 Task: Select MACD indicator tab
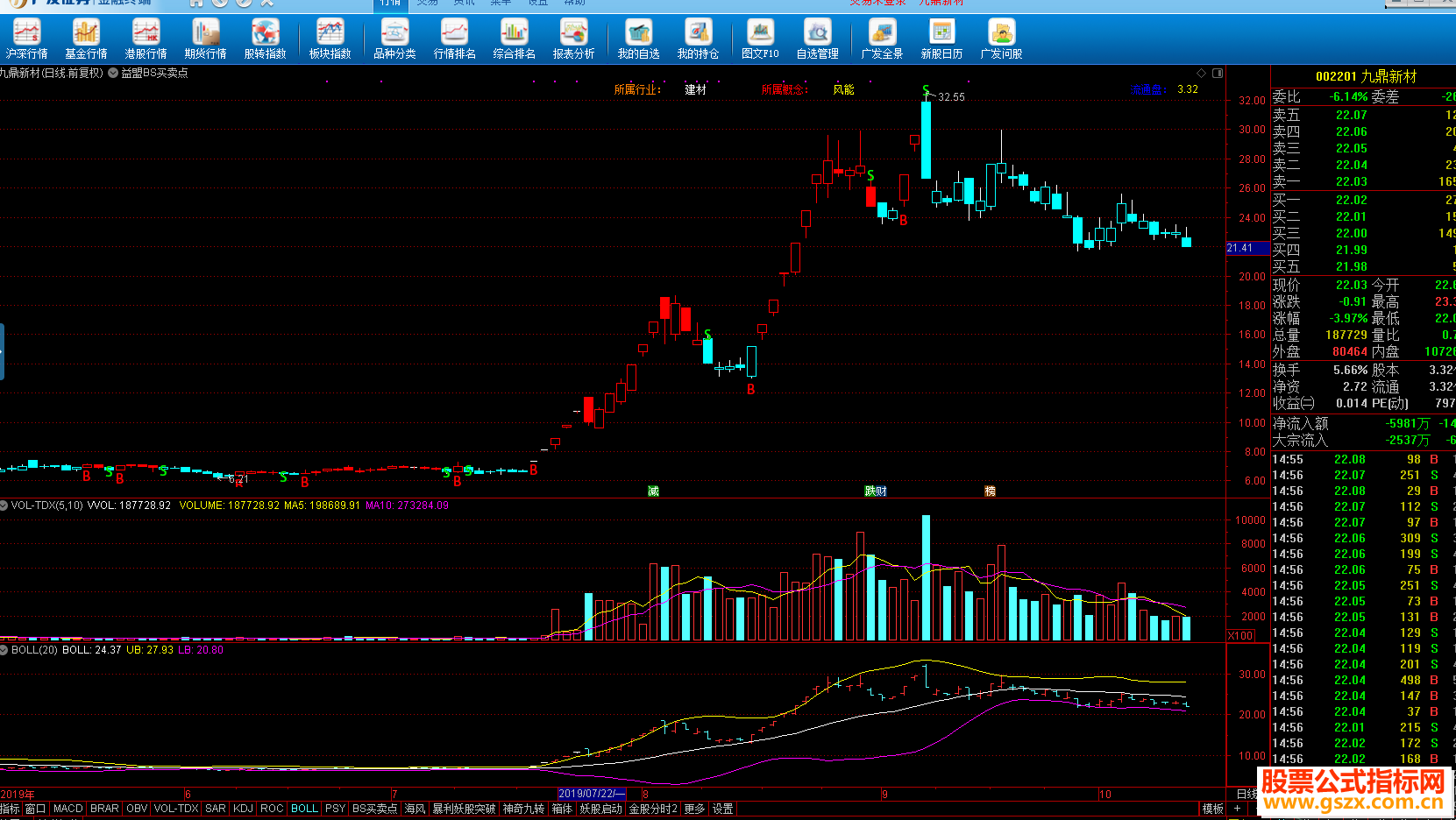pyautogui.click(x=67, y=809)
